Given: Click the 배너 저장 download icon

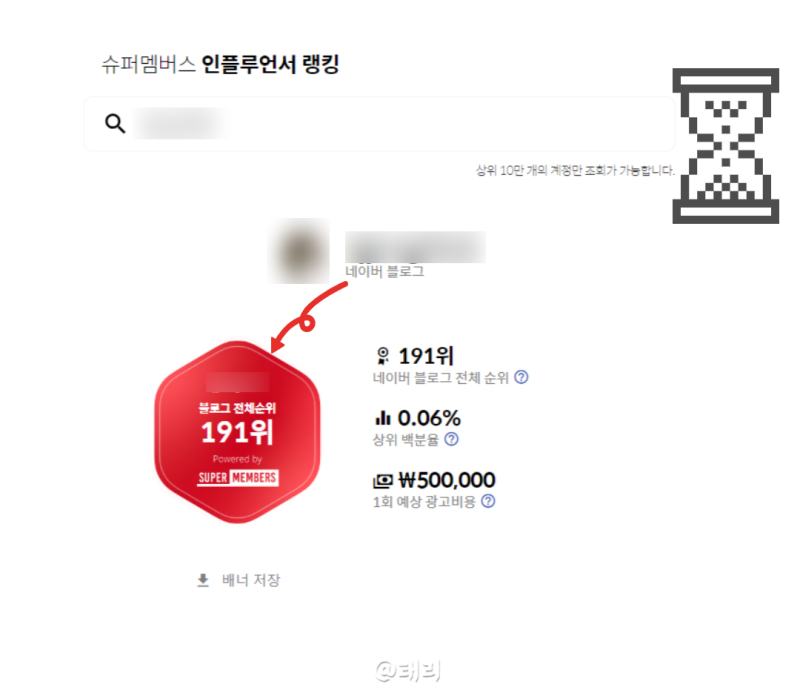Looking at the screenshot, I should pyautogui.click(x=203, y=581).
